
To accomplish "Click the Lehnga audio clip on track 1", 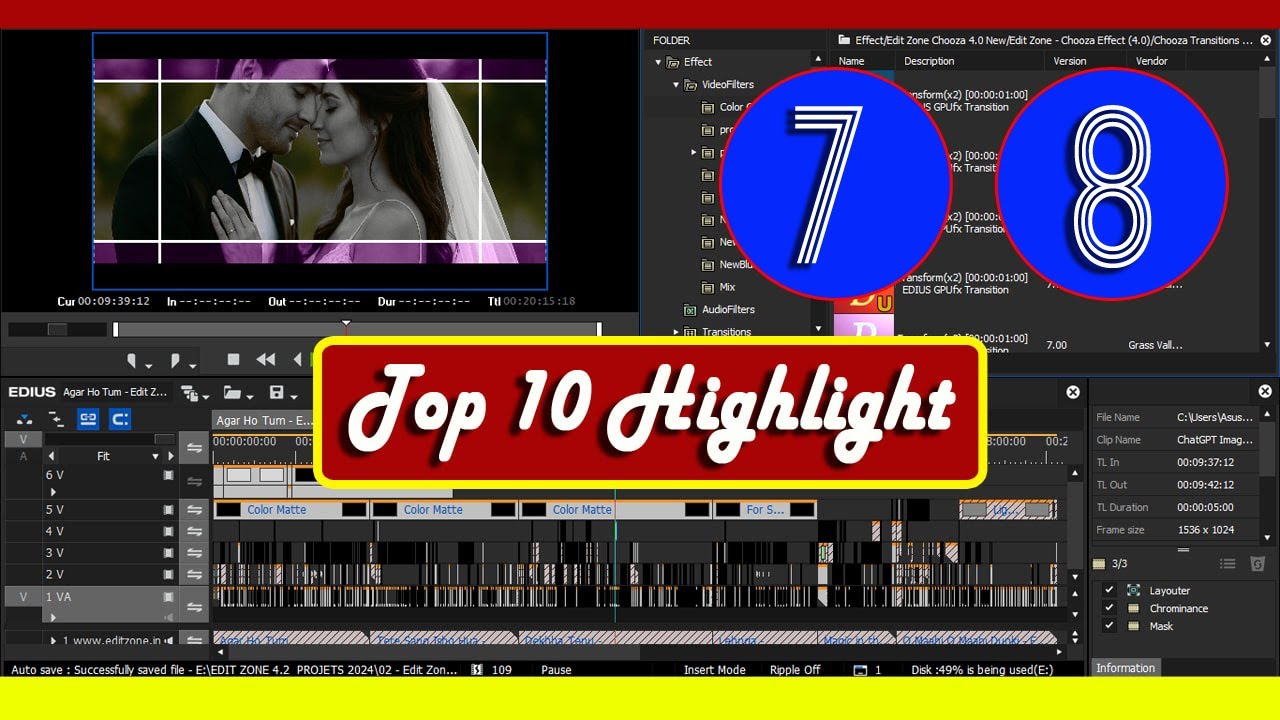I will coord(764,639).
